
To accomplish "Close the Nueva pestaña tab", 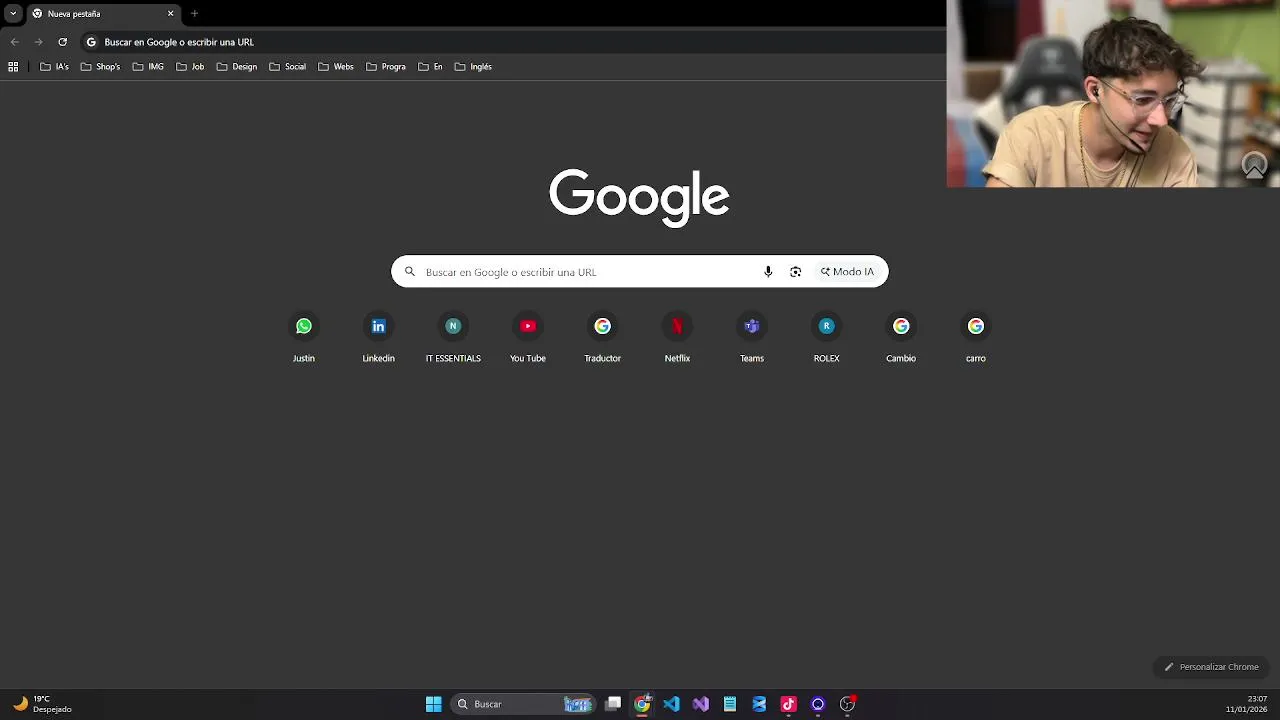I will (170, 14).
